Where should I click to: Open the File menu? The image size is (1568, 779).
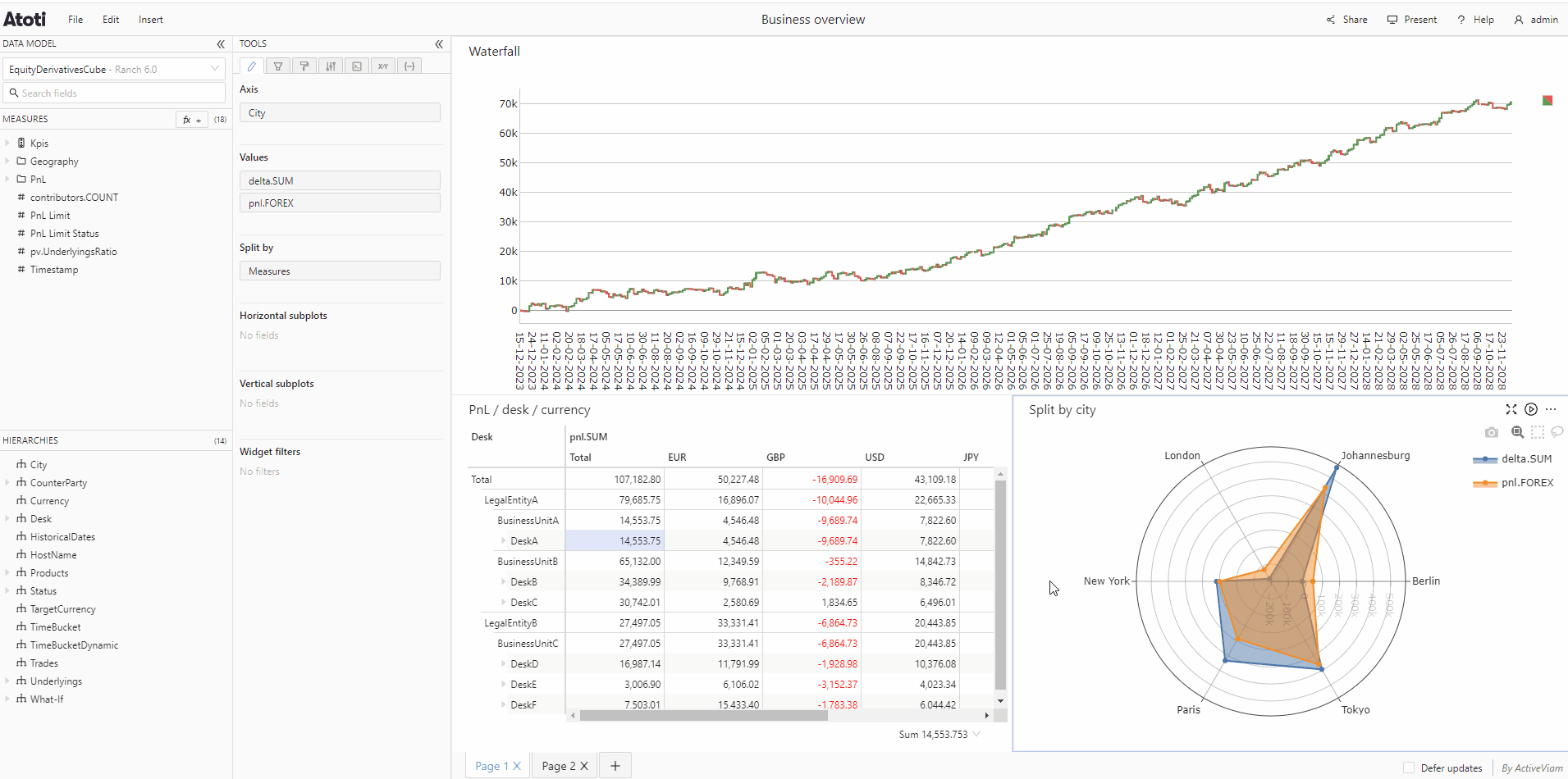[75, 20]
